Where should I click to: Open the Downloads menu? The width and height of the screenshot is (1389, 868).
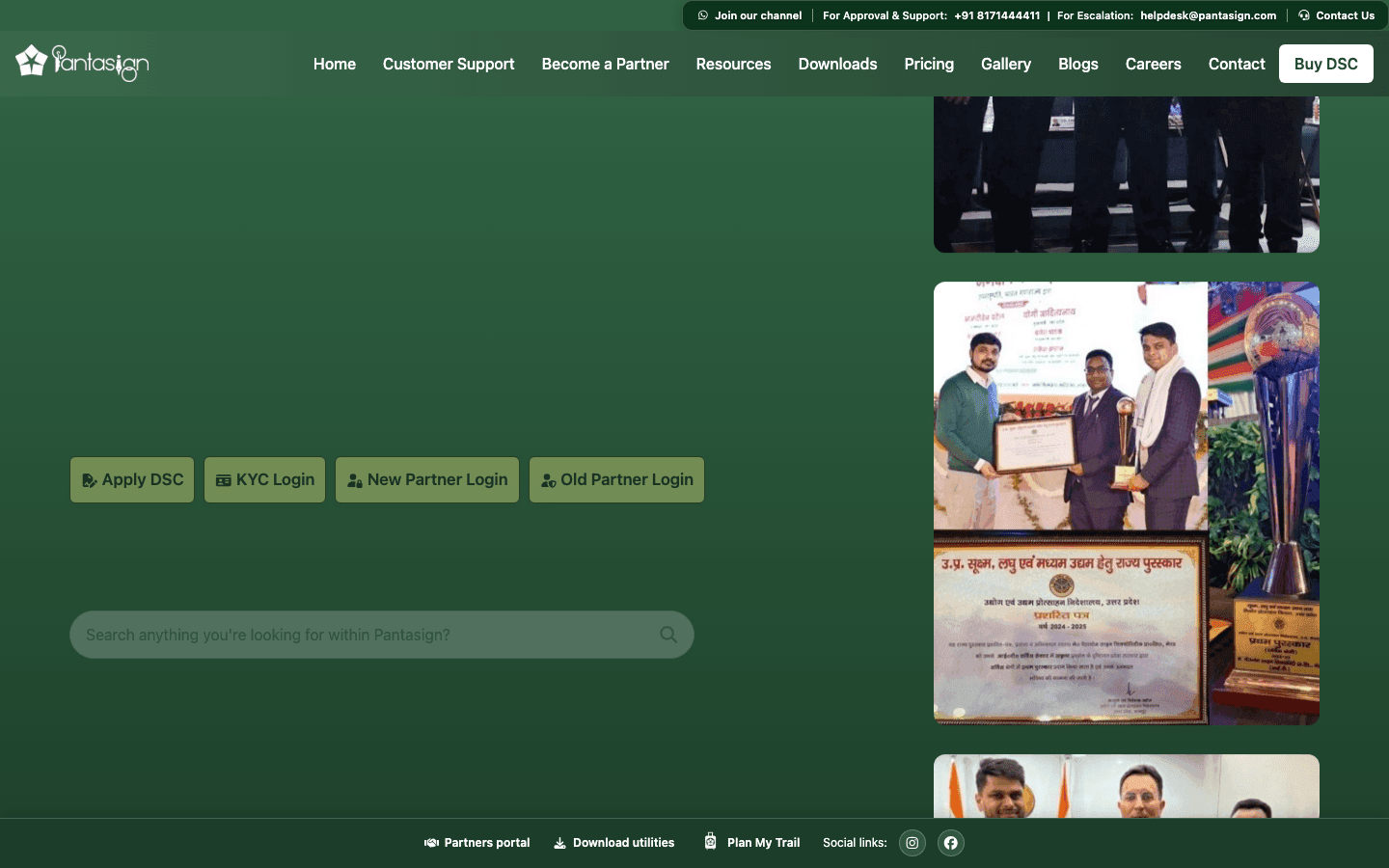tap(837, 64)
